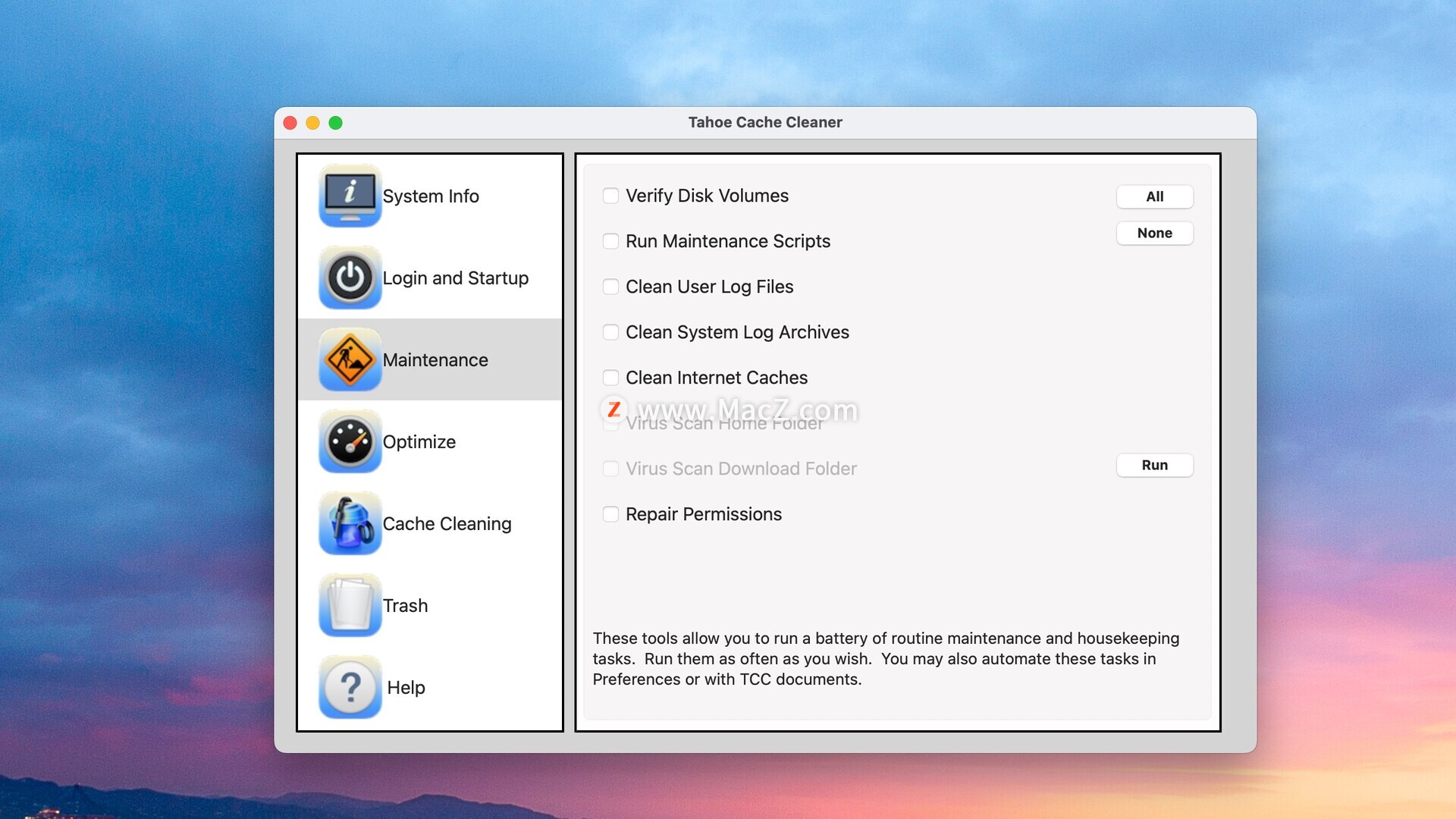This screenshot has width=1456, height=819.
Task: Click the green zoom window button
Action: click(336, 123)
